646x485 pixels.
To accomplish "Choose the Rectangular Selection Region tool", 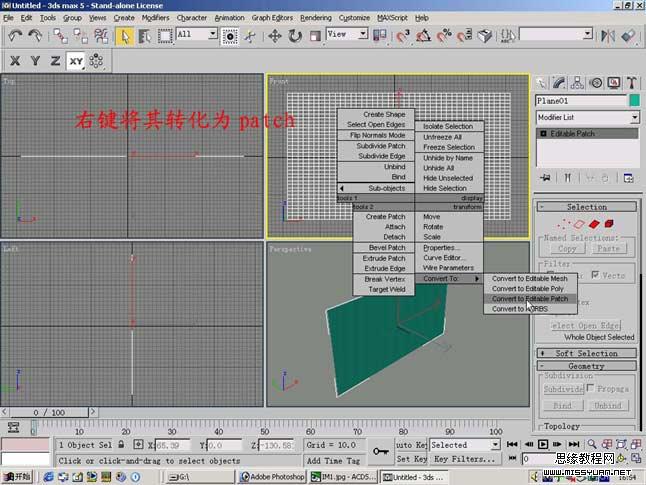I will [x=165, y=36].
